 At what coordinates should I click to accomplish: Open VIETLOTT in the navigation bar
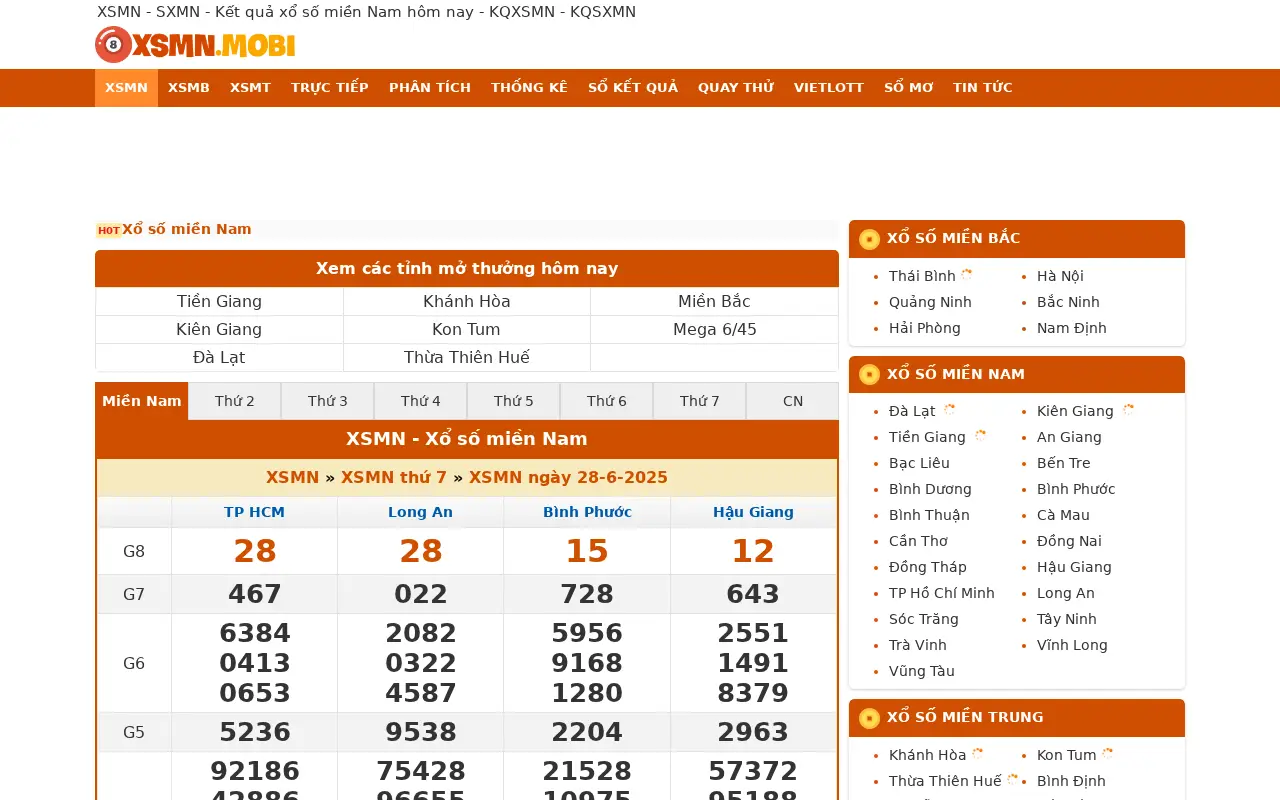(829, 88)
